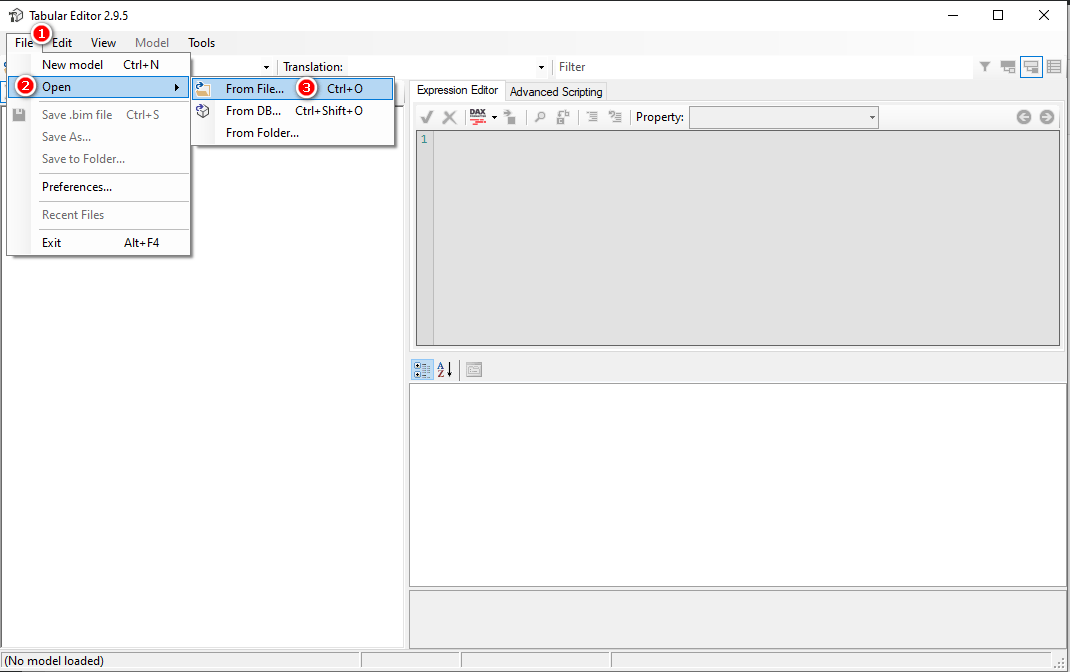Close the Tabular Editor window
This screenshot has width=1070, height=672.
coord(1043,15)
